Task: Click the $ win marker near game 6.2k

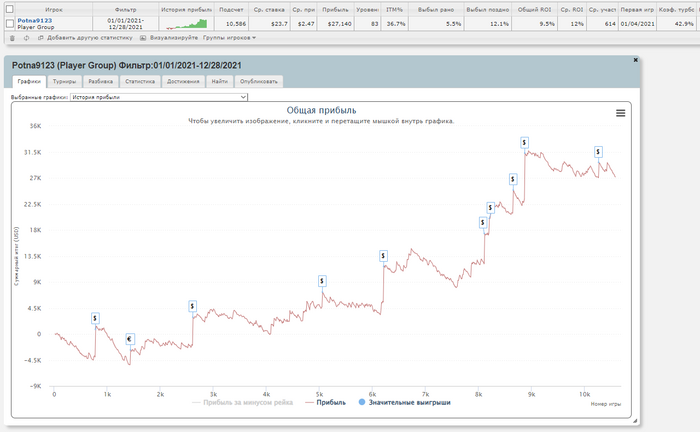Action: [x=383, y=256]
